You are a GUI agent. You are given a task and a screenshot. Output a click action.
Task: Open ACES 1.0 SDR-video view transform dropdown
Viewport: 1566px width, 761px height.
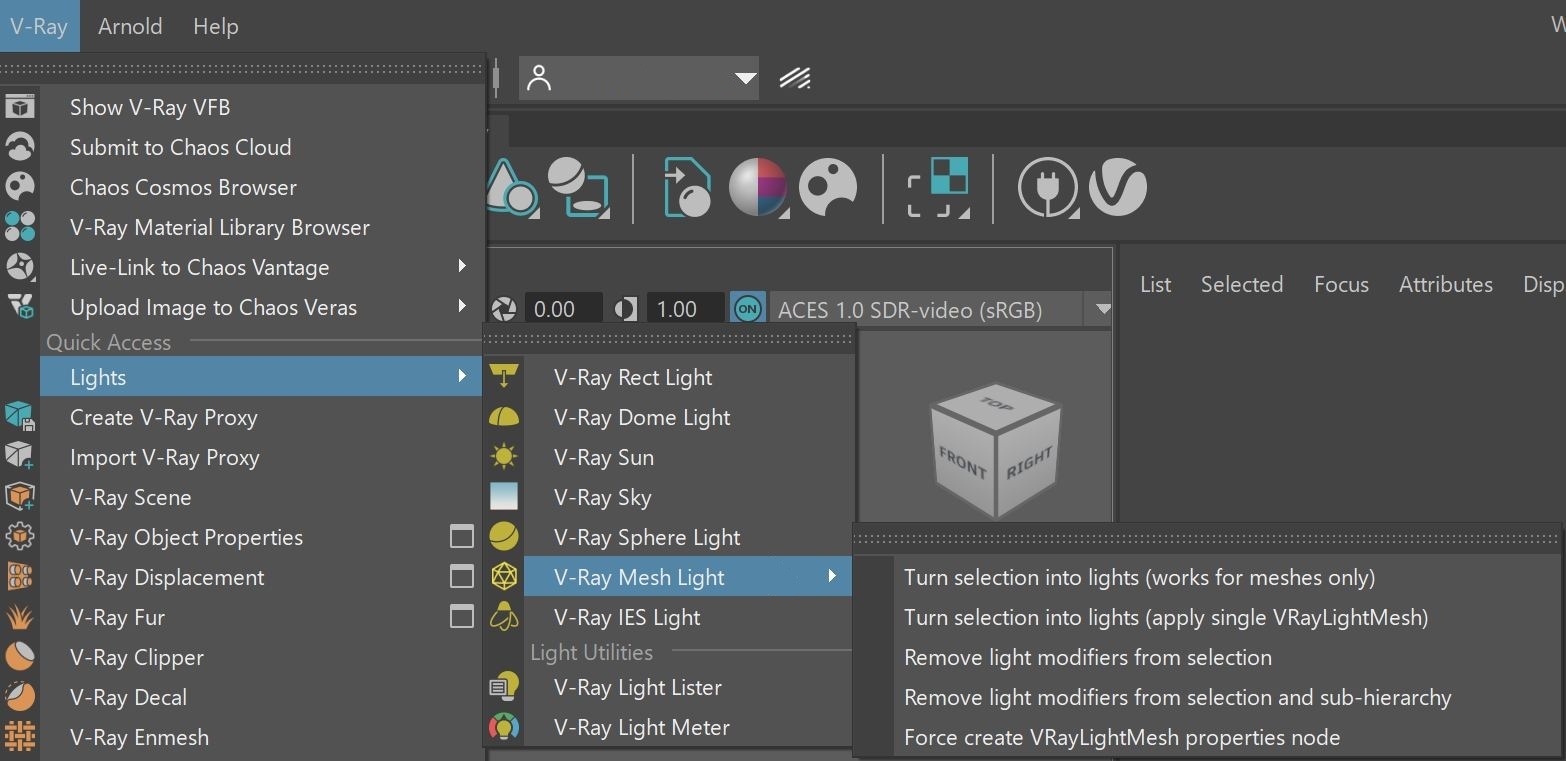941,309
